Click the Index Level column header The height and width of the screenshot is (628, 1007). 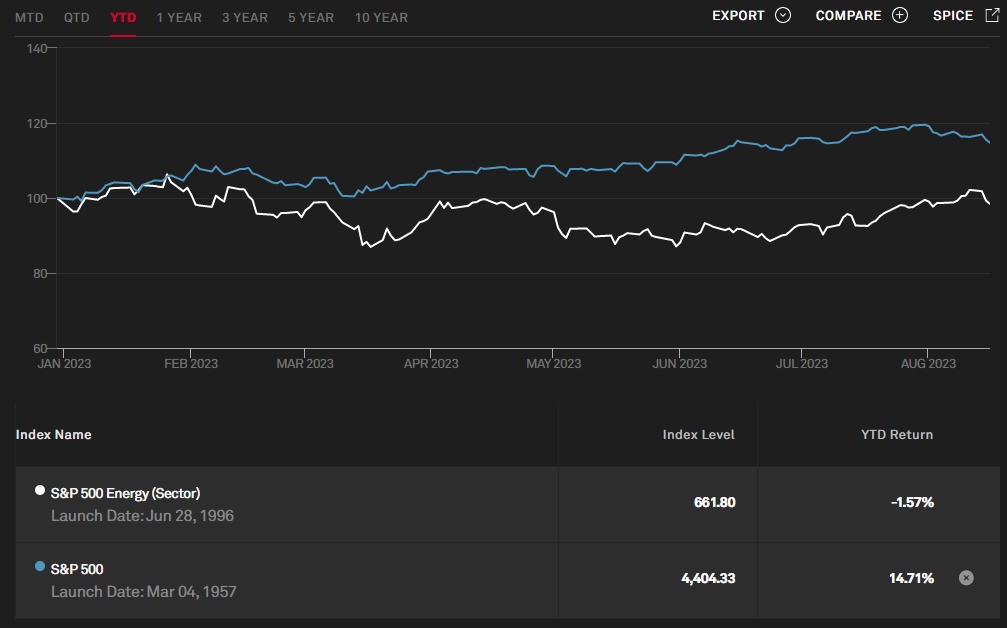tap(698, 435)
